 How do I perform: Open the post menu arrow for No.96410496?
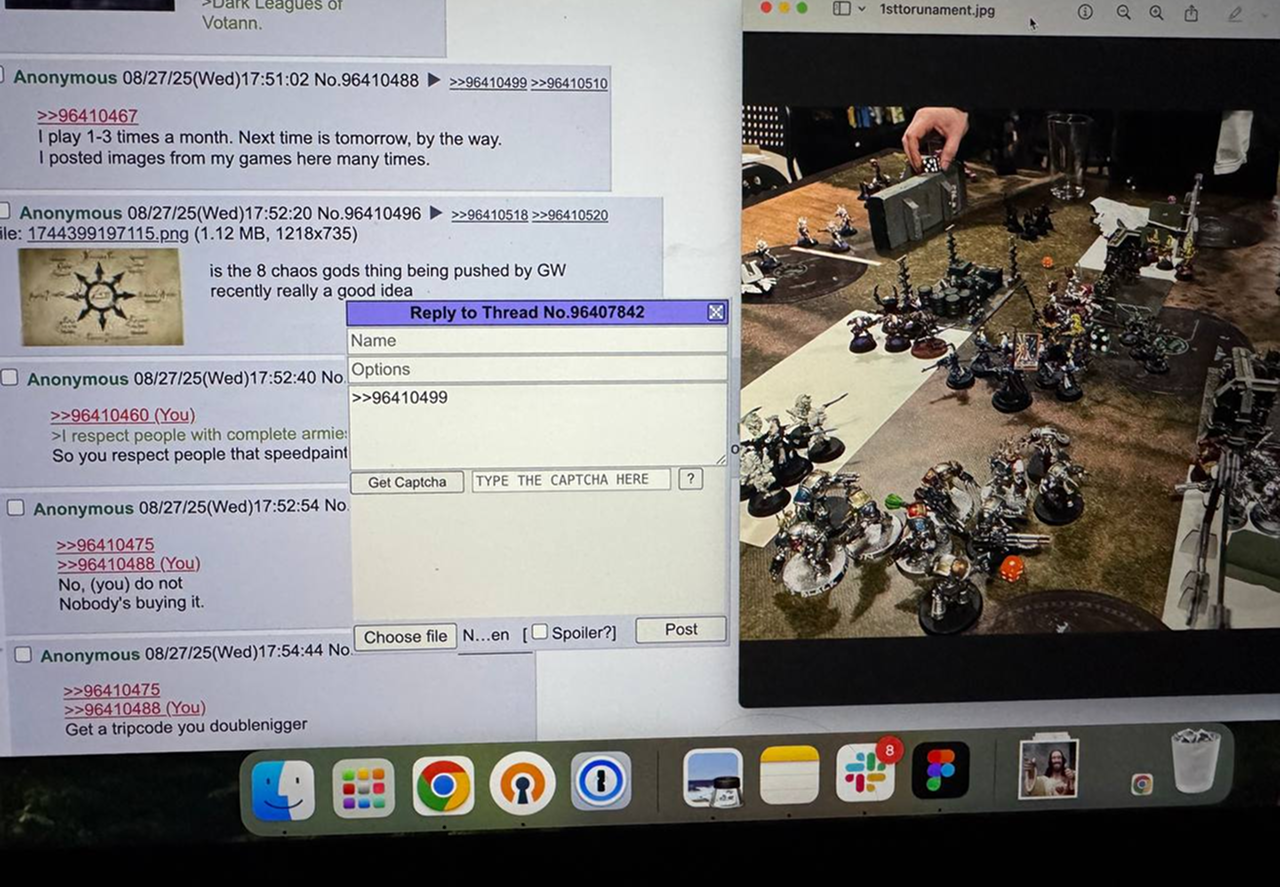tap(436, 213)
